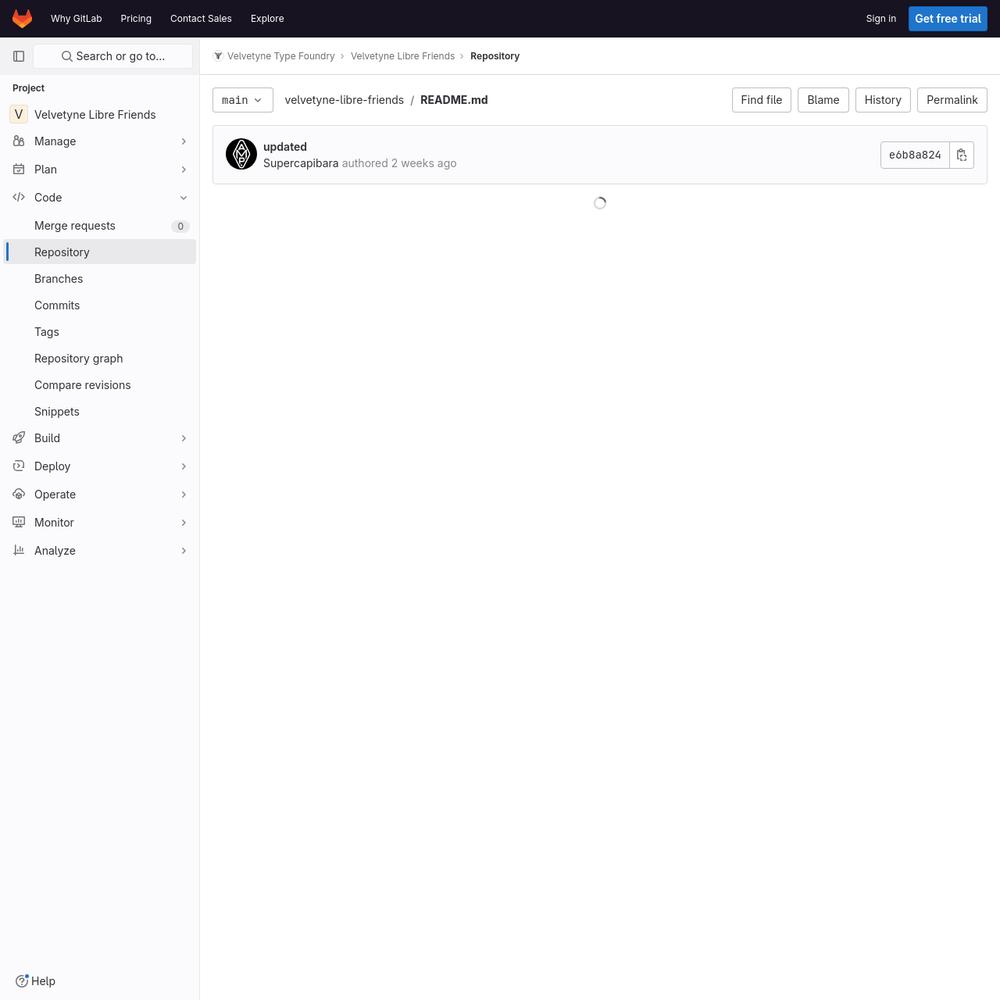Click the Sign in link
1000x1000 pixels.
tap(880, 18)
